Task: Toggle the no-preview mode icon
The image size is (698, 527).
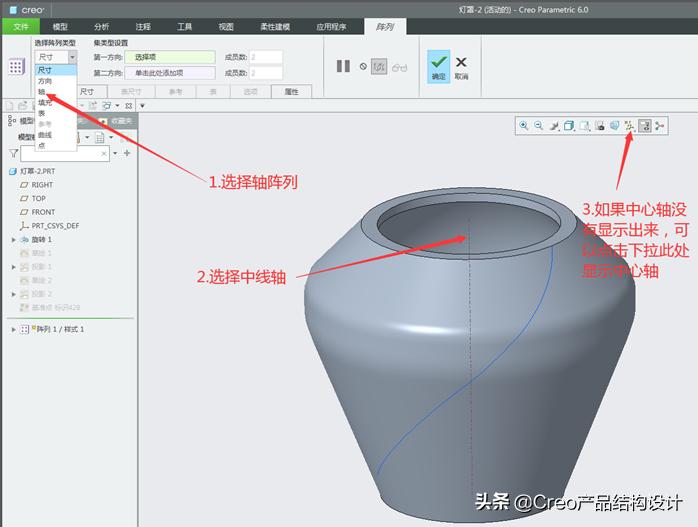Action: pyautogui.click(x=363, y=66)
